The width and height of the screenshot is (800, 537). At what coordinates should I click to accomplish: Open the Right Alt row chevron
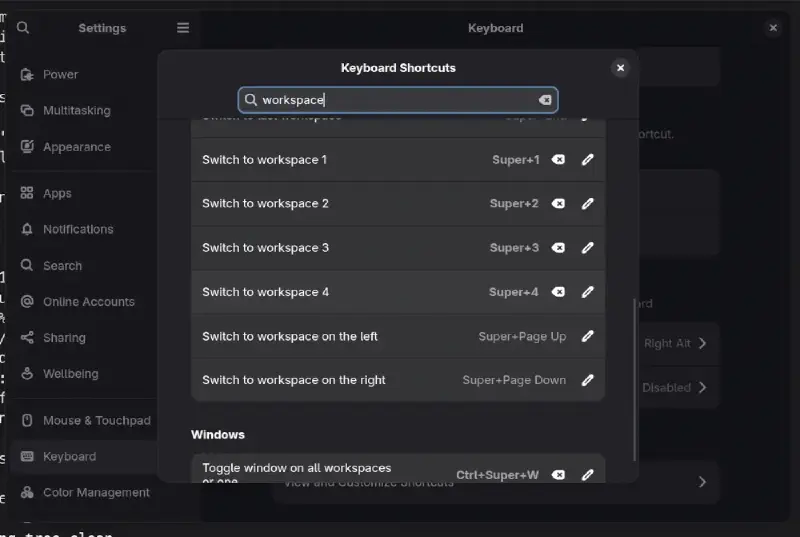tap(703, 343)
